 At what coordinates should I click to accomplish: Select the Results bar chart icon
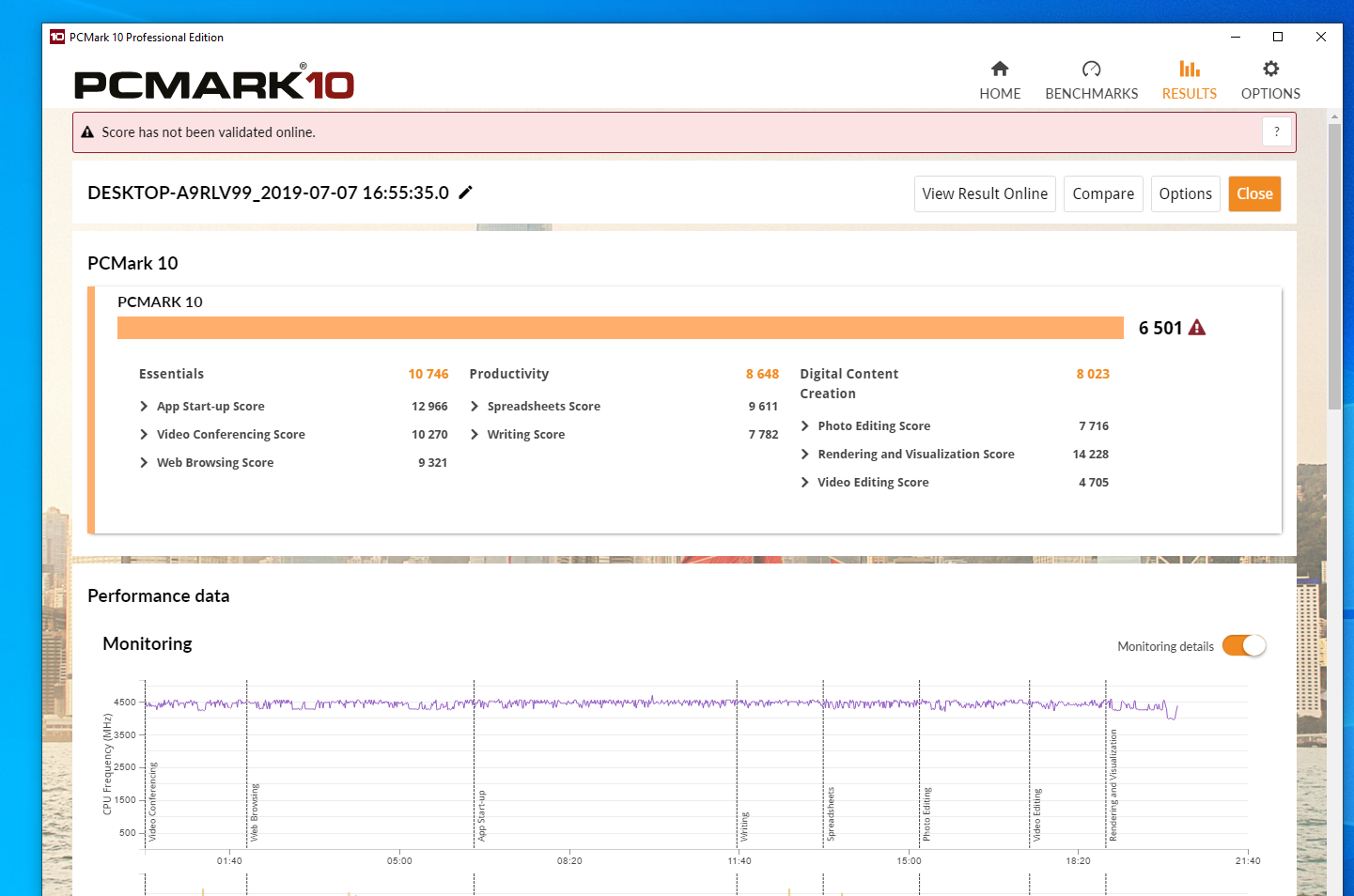[1190, 69]
